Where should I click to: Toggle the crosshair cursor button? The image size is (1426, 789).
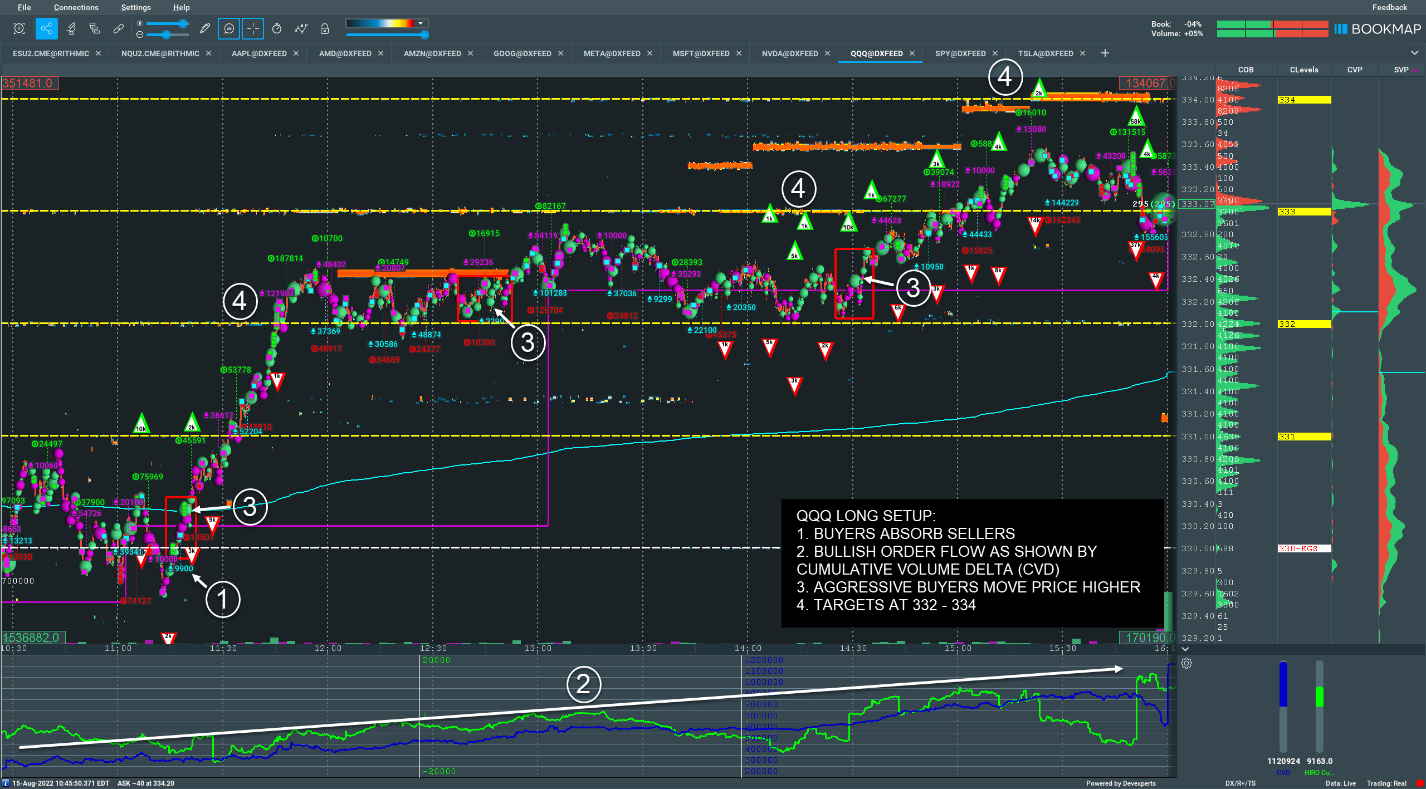(253, 28)
